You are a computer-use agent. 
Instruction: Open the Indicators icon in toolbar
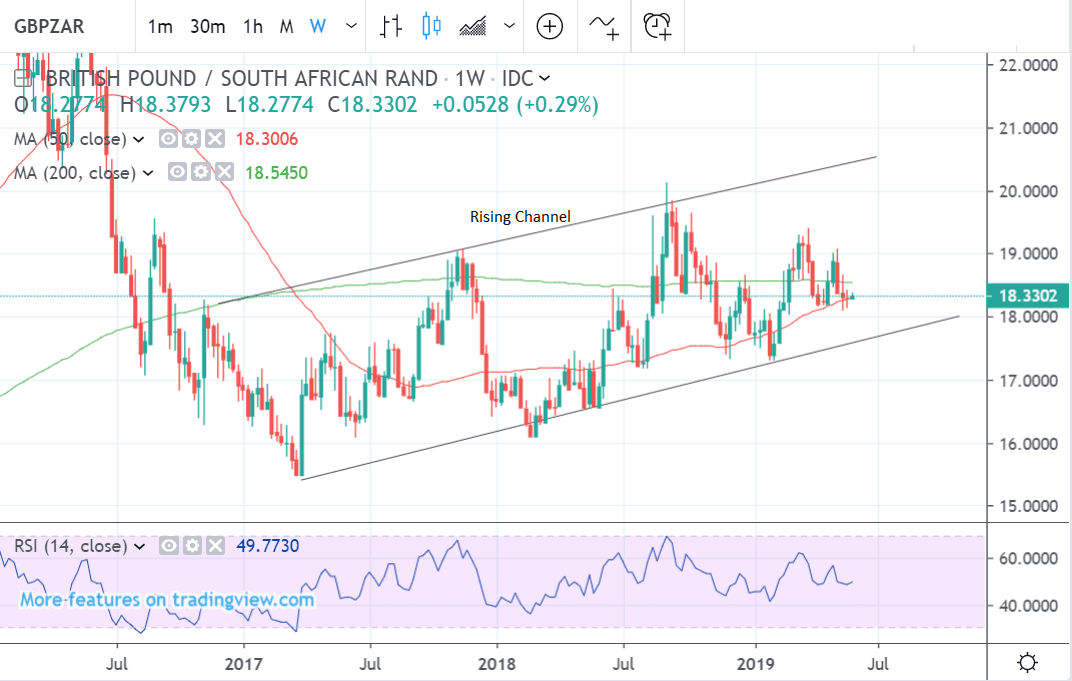[603, 26]
